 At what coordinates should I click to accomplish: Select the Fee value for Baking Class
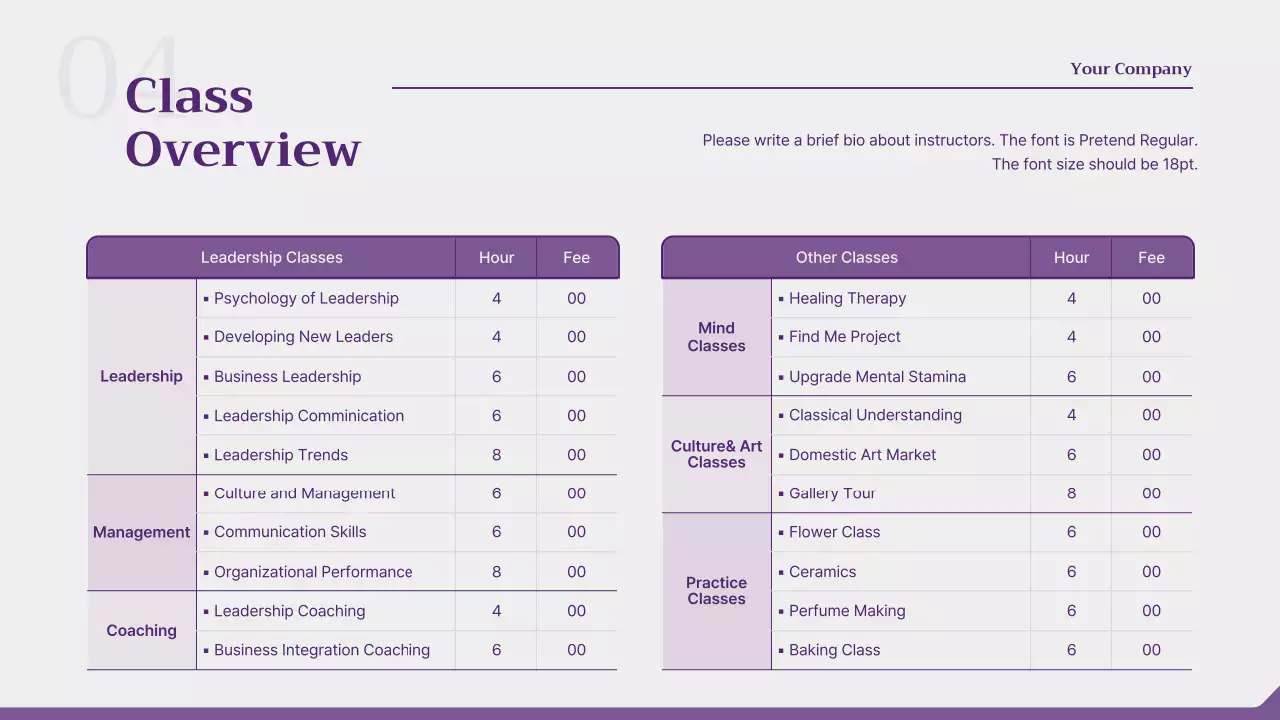[1151, 650]
